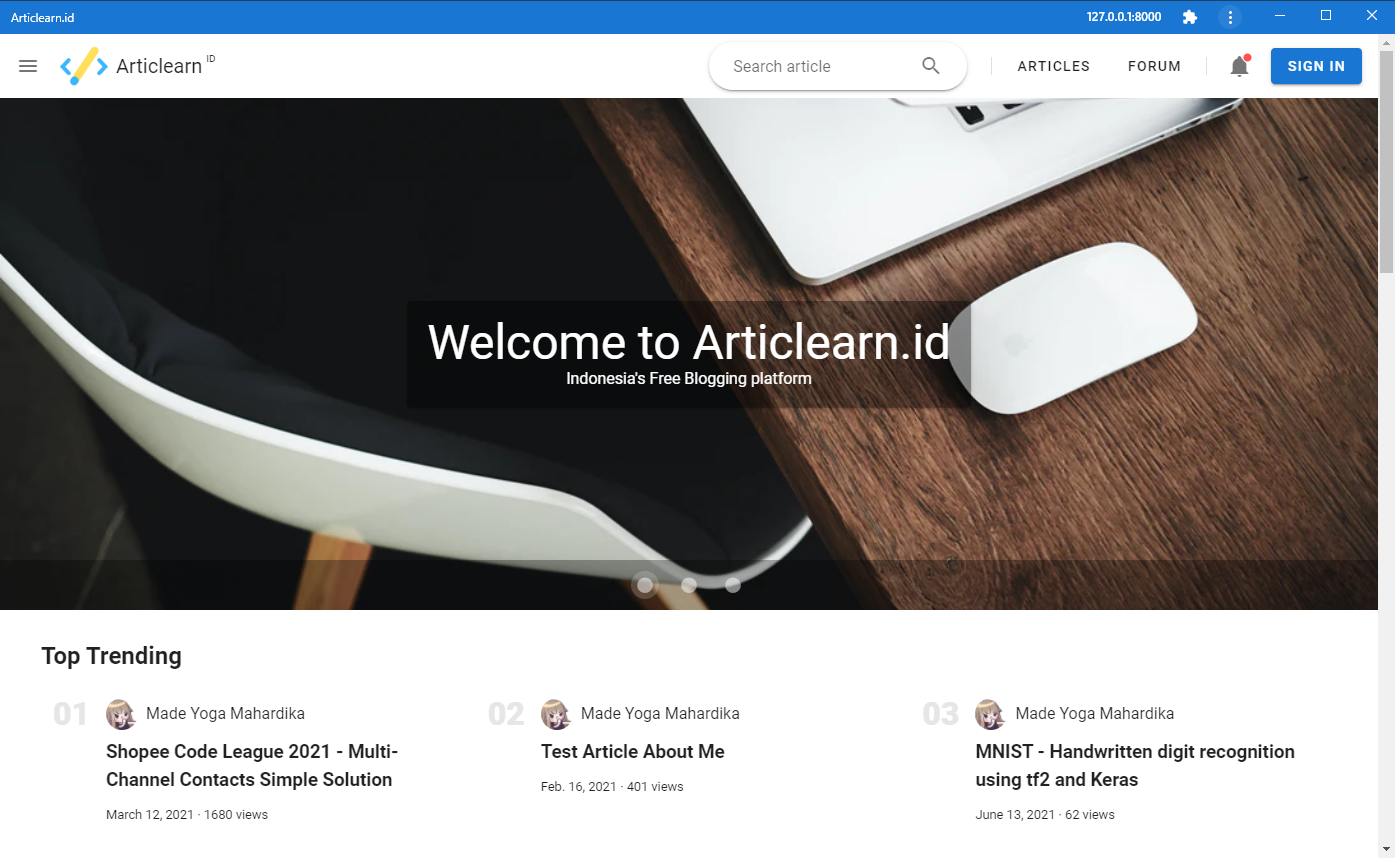Maximize the Articlearn.id window
Image resolution: width=1395 pixels, height=858 pixels.
click(1326, 16)
